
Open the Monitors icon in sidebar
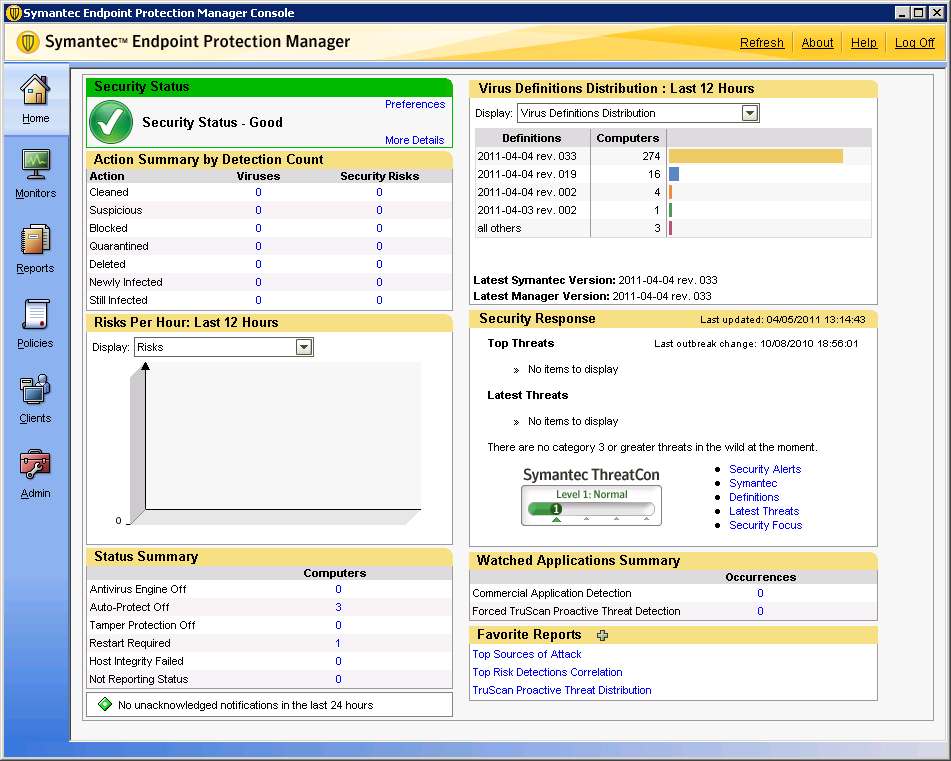pyautogui.click(x=35, y=163)
